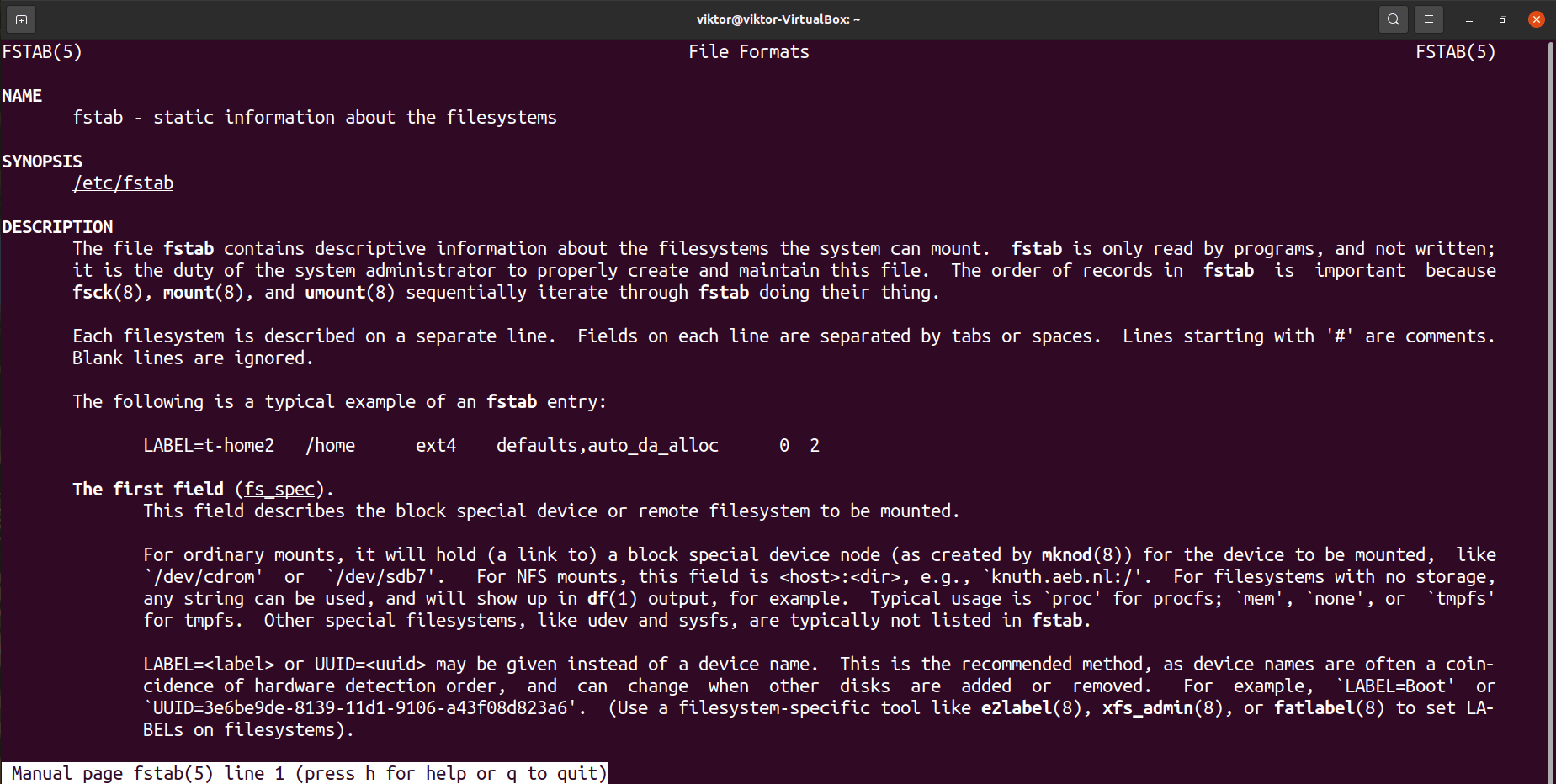Click the FSTAB(5) header on the left

[x=40, y=51]
